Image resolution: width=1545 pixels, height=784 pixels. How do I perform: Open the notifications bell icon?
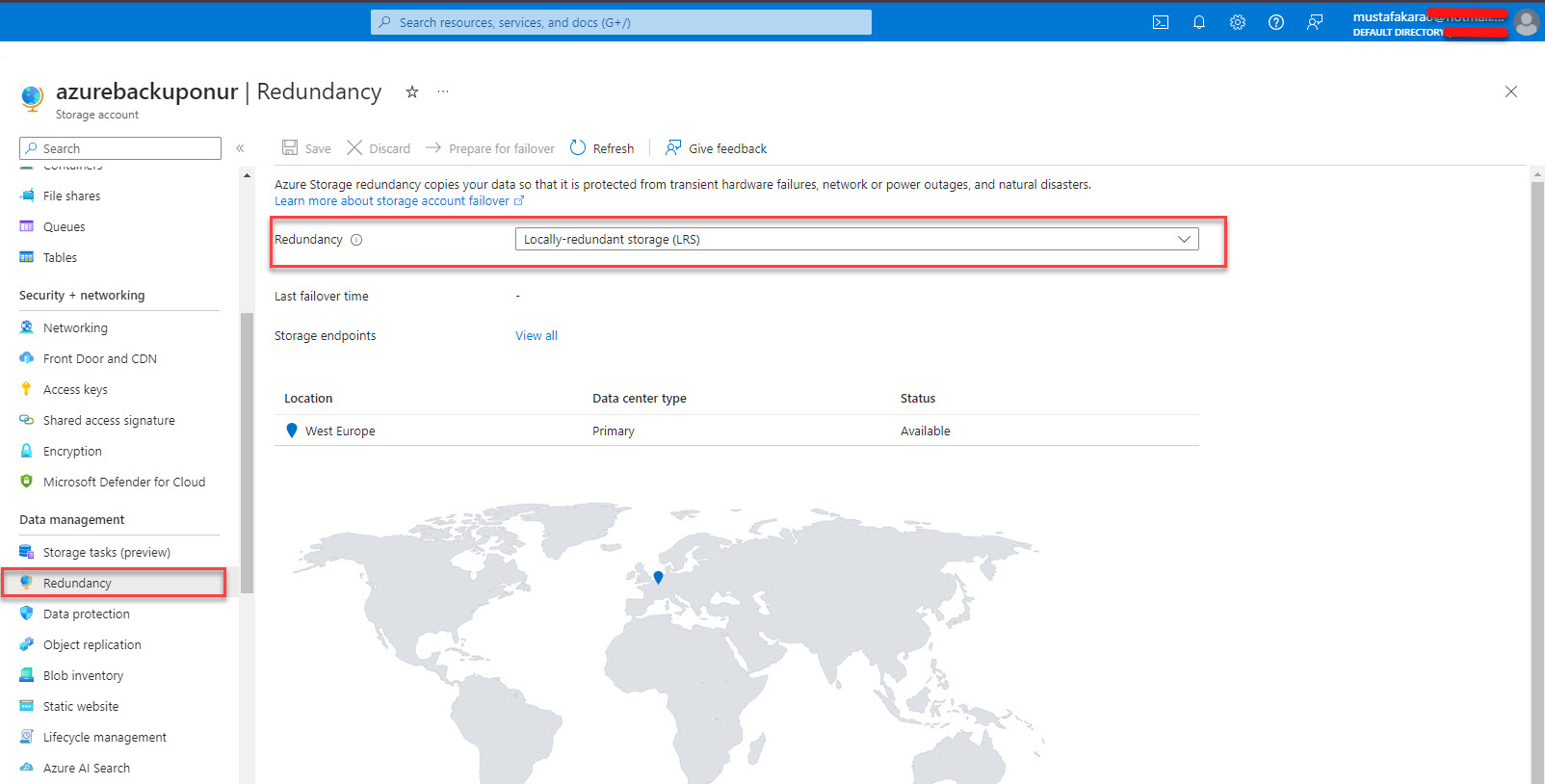(1199, 22)
